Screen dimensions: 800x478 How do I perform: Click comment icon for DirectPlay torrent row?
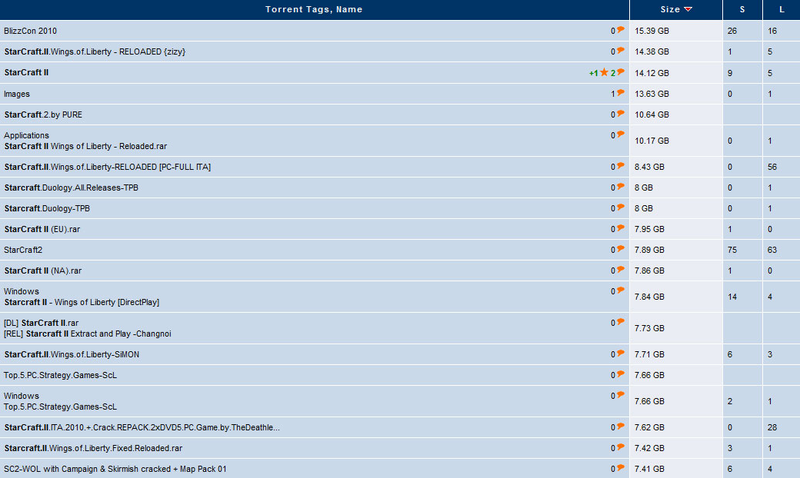620,291
